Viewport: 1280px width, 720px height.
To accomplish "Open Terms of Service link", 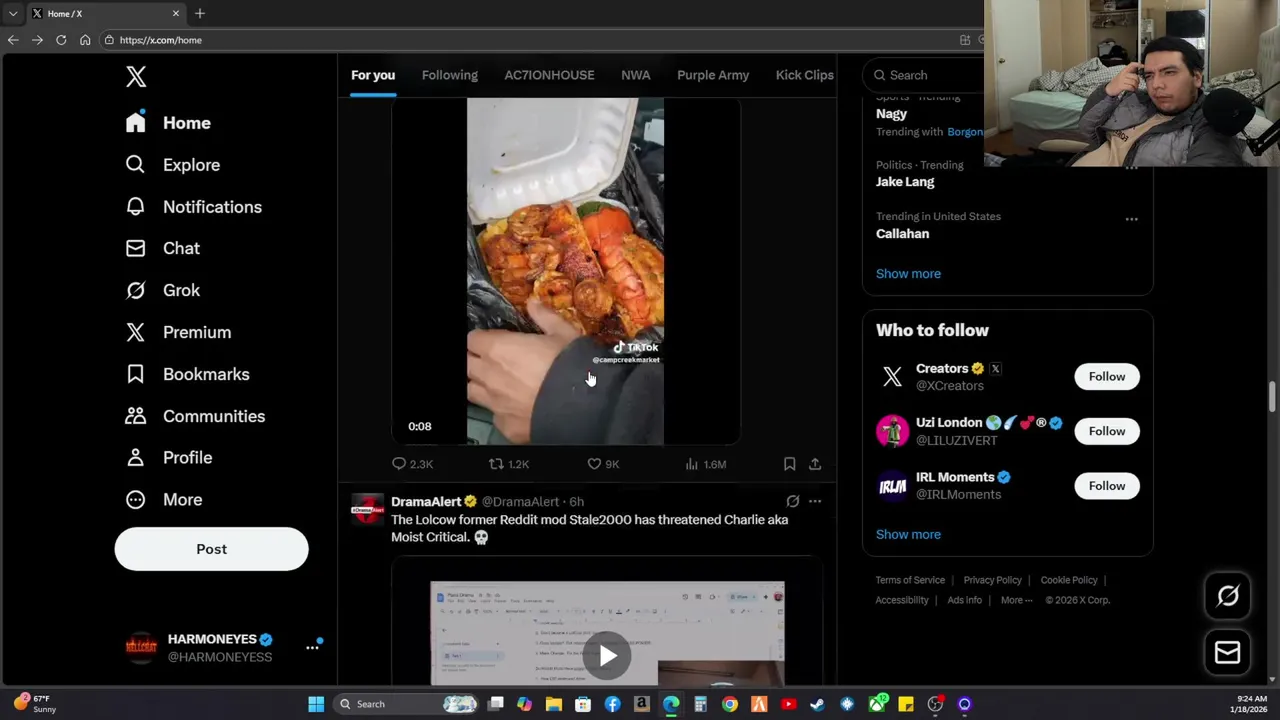I will pyautogui.click(x=910, y=580).
